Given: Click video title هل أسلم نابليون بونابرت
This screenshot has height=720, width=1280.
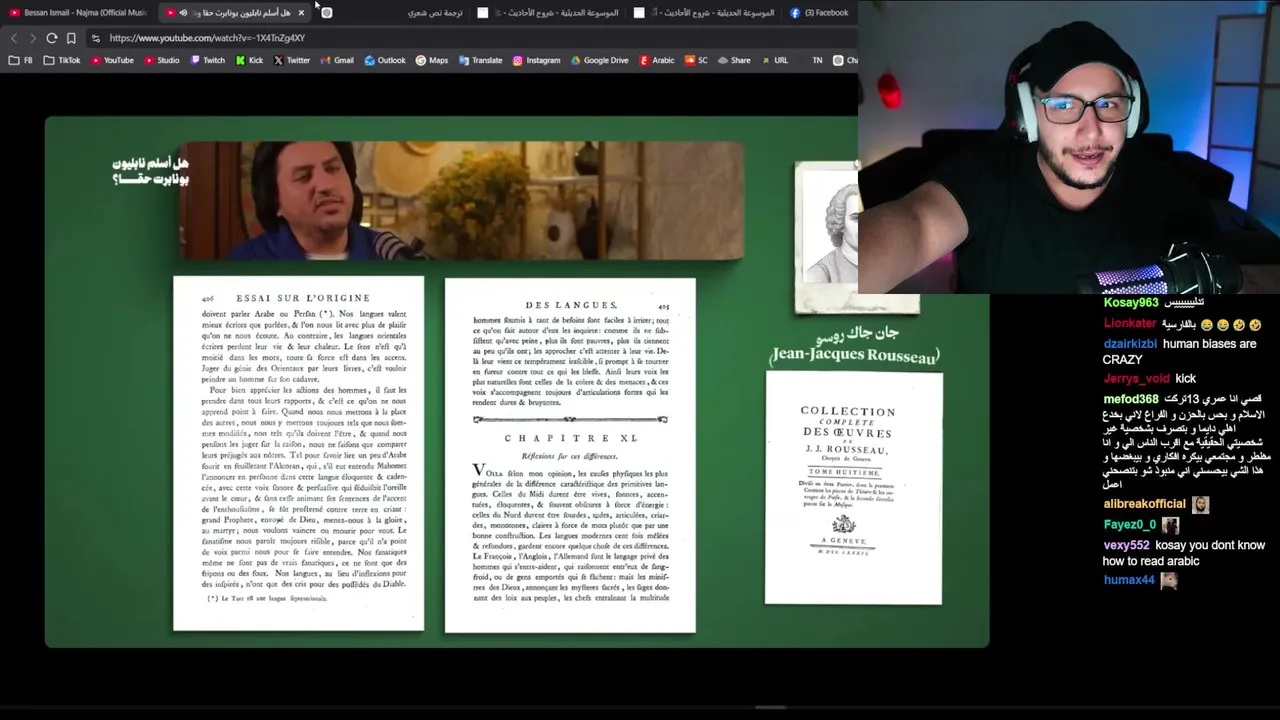Looking at the screenshot, I should pyautogui.click(x=150, y=170).
